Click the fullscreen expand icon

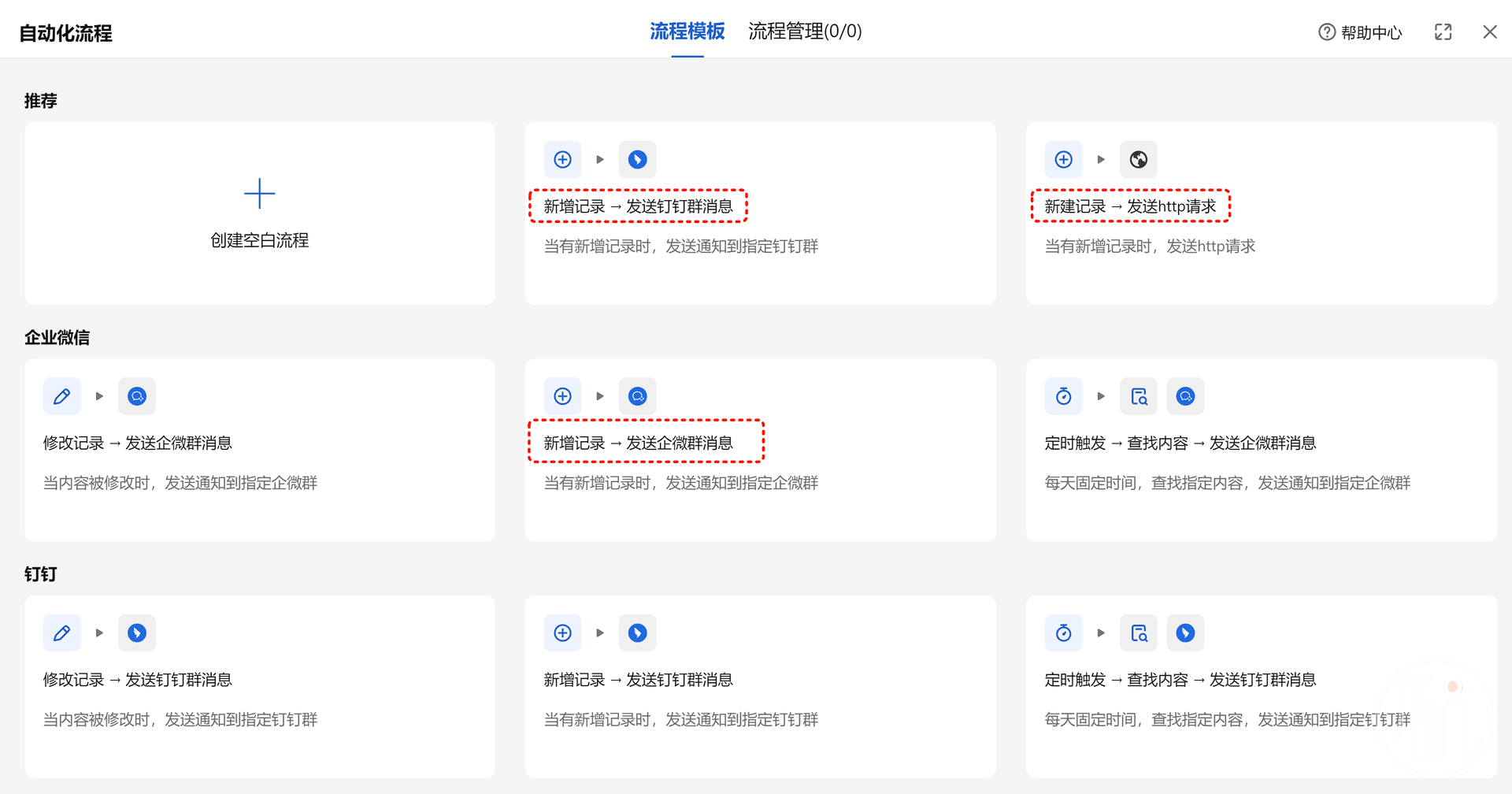1443,32
